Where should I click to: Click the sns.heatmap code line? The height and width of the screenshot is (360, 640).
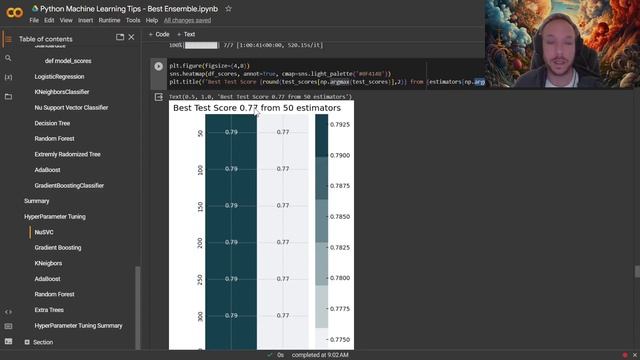pyautogui.click(x=280, y=74)
